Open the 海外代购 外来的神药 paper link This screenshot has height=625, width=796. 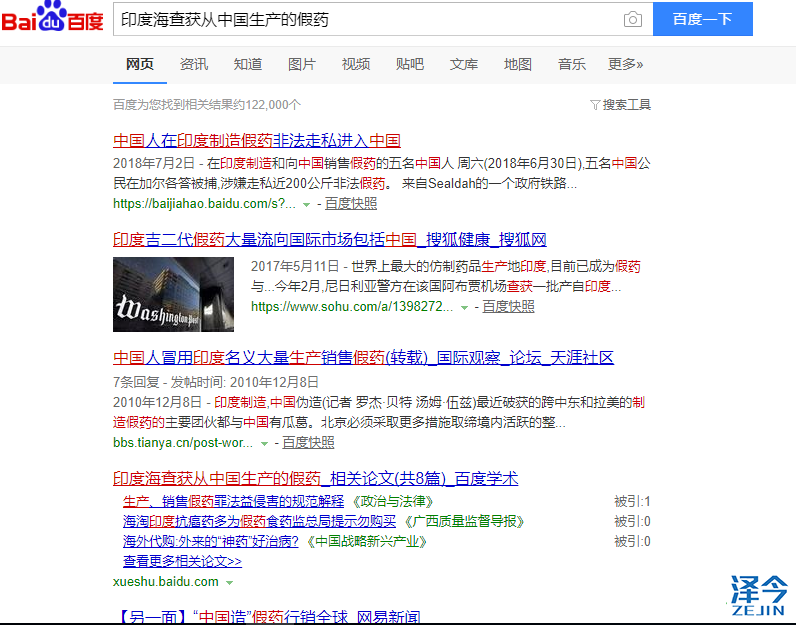[x=213, y=541]
